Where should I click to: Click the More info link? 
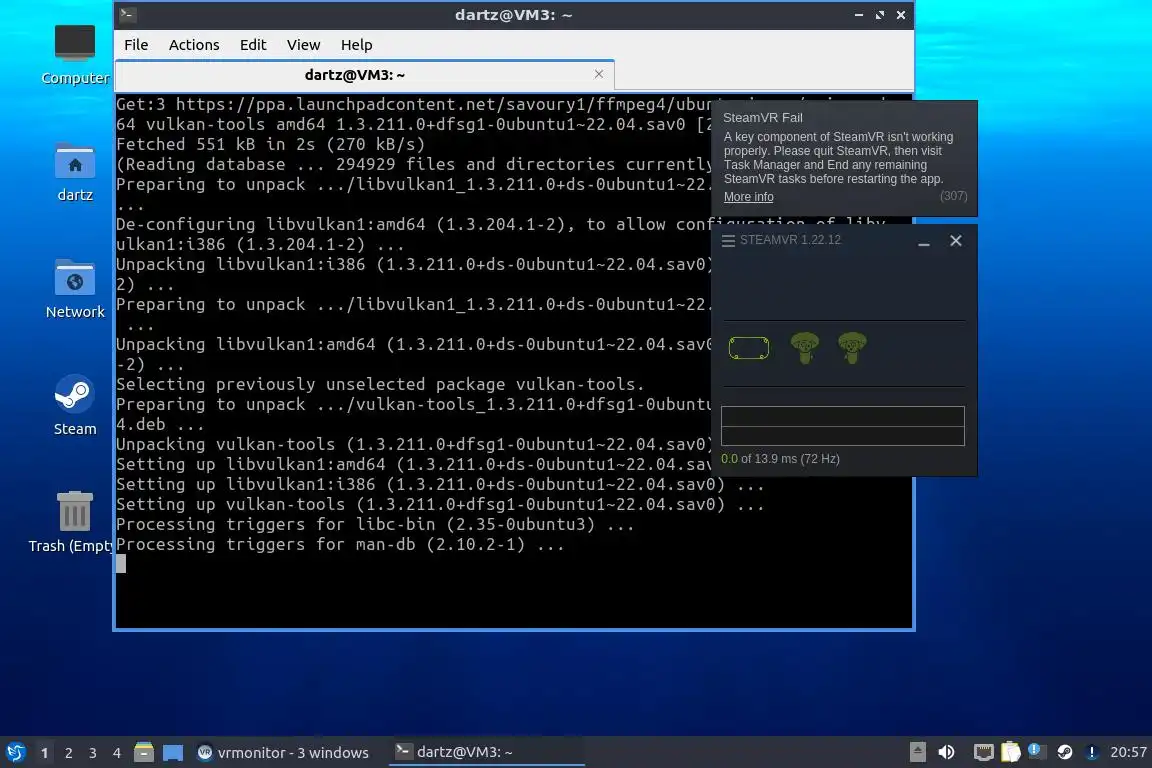[x=749, y=197]
